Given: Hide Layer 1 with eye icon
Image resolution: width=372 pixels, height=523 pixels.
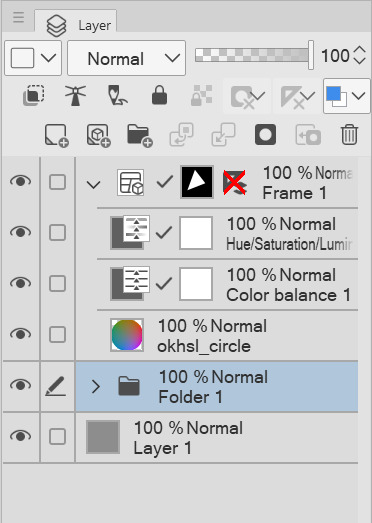Looking at the screenshot, I should point(21,436).
